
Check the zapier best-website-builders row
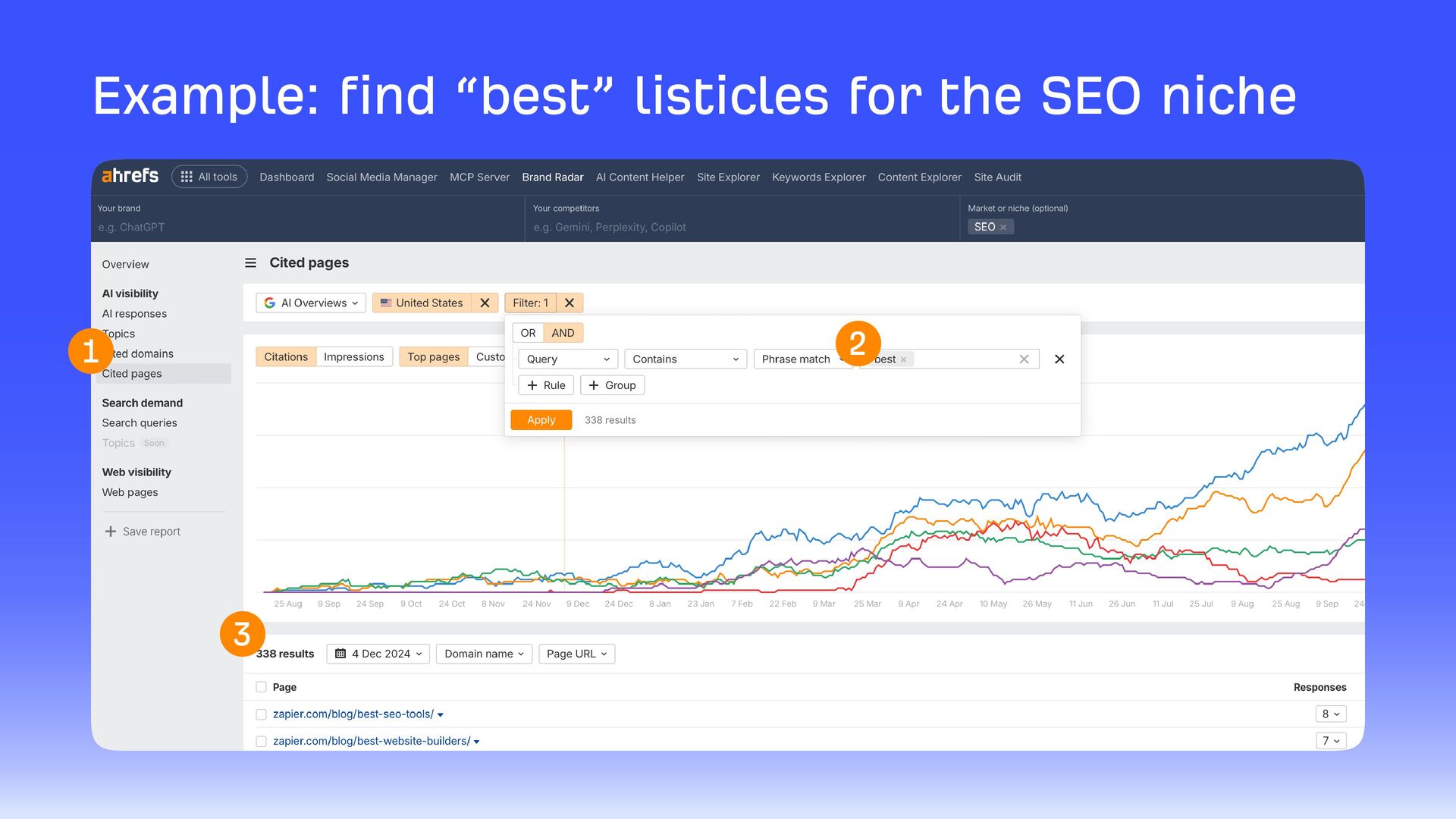coord(261,741)
